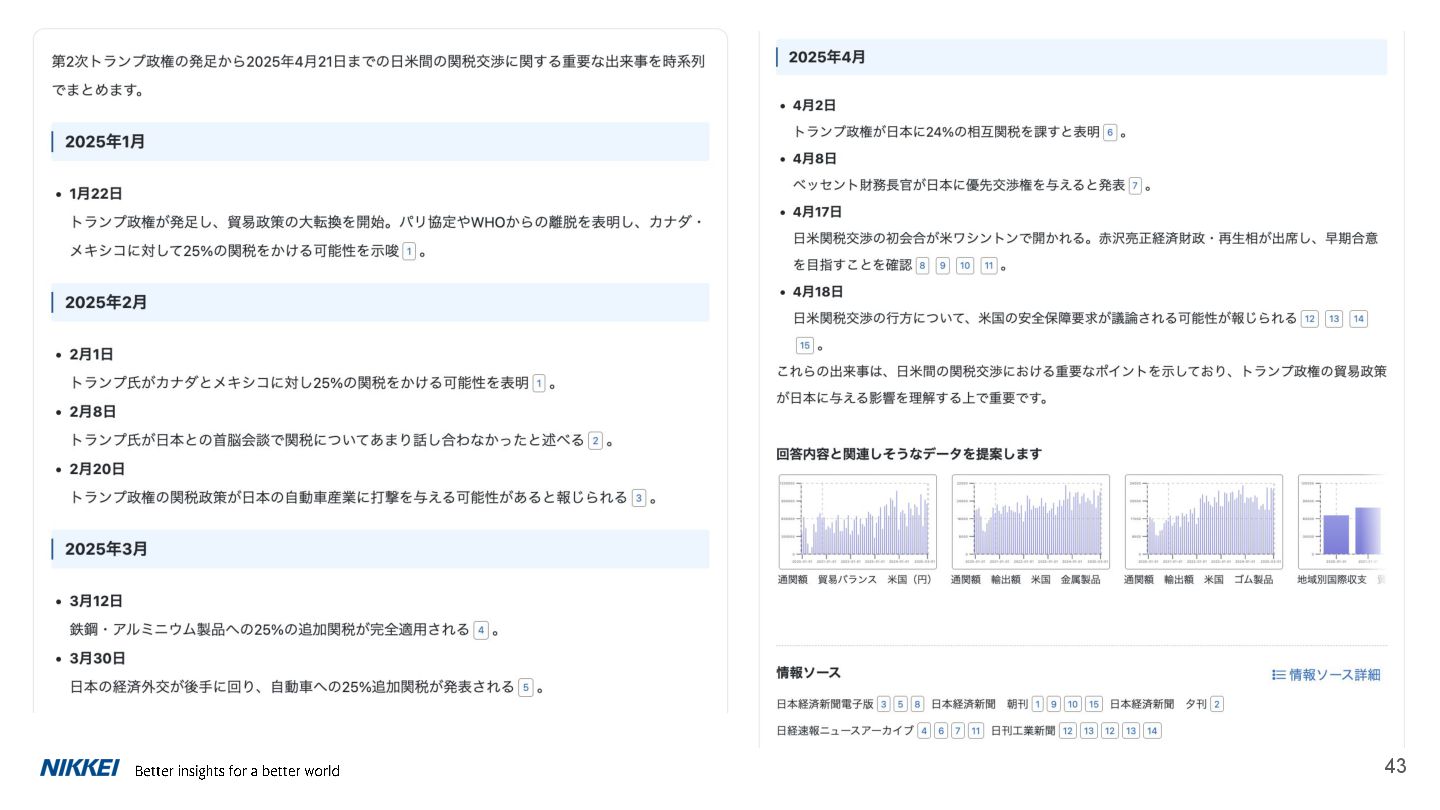Open citation 1 in the 2月1日 entry

coord(539,383)
